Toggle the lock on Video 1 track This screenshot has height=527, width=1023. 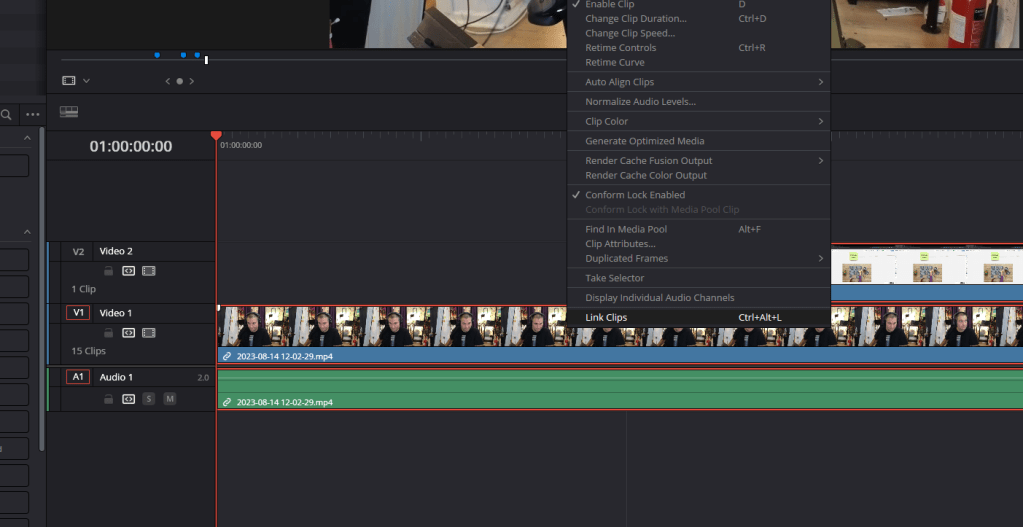(x=108, y=333)
